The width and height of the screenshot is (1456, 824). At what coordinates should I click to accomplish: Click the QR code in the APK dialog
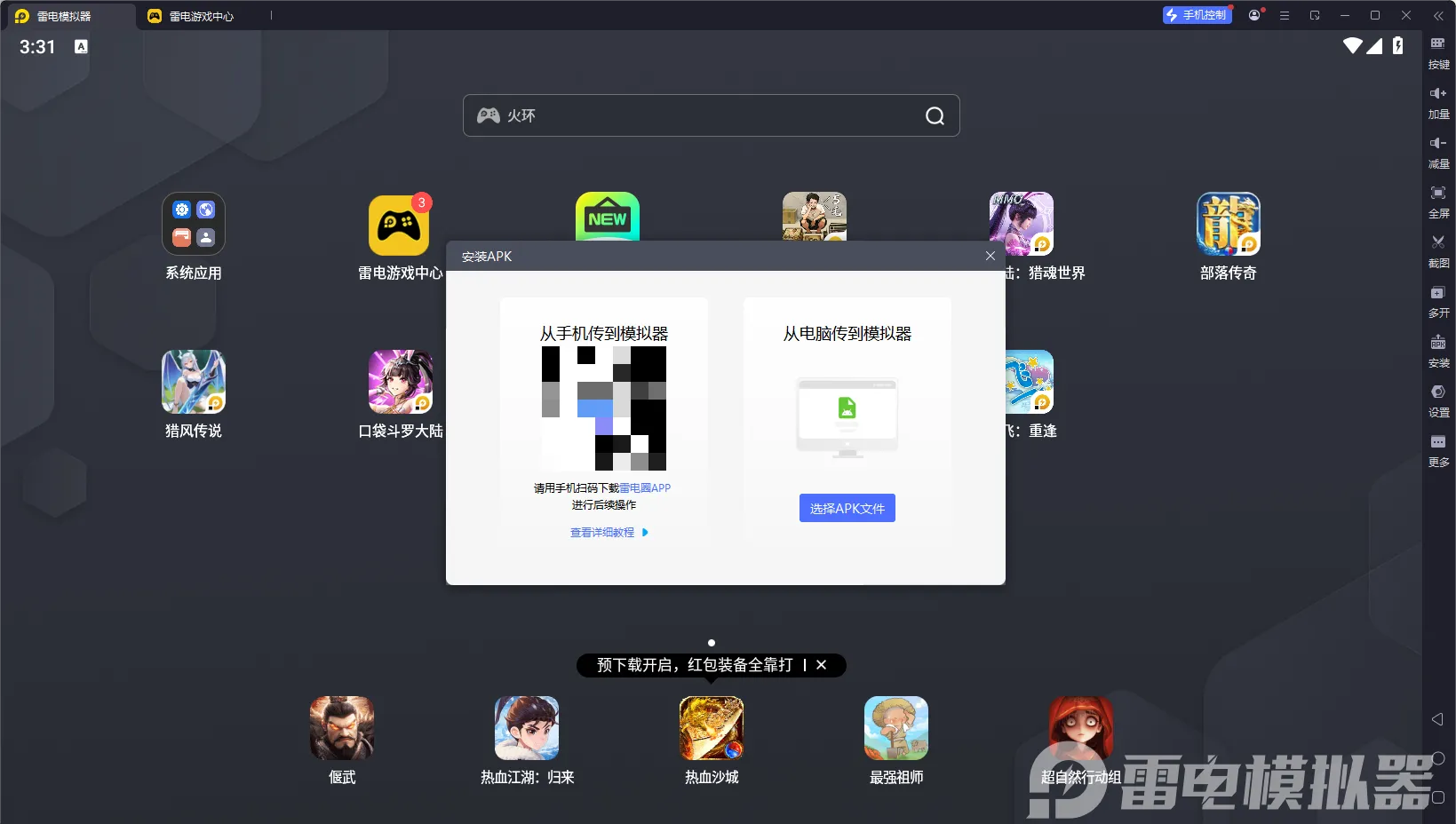(604, 408)
